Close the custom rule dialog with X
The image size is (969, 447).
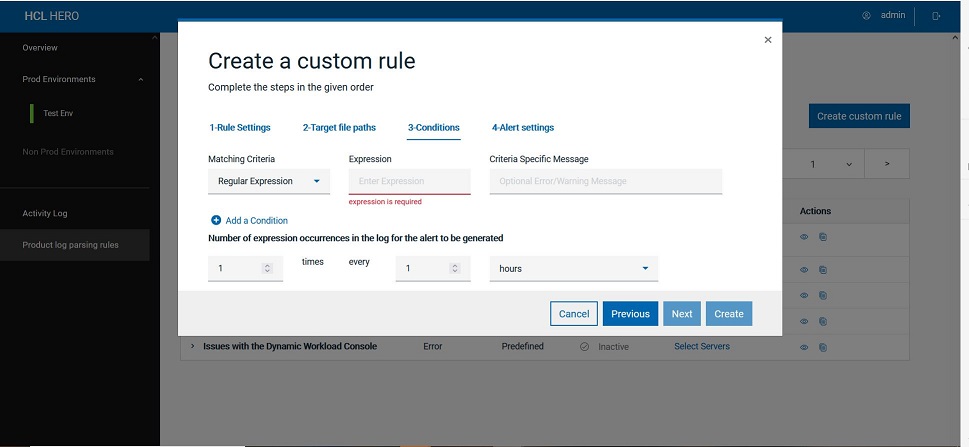768,40
